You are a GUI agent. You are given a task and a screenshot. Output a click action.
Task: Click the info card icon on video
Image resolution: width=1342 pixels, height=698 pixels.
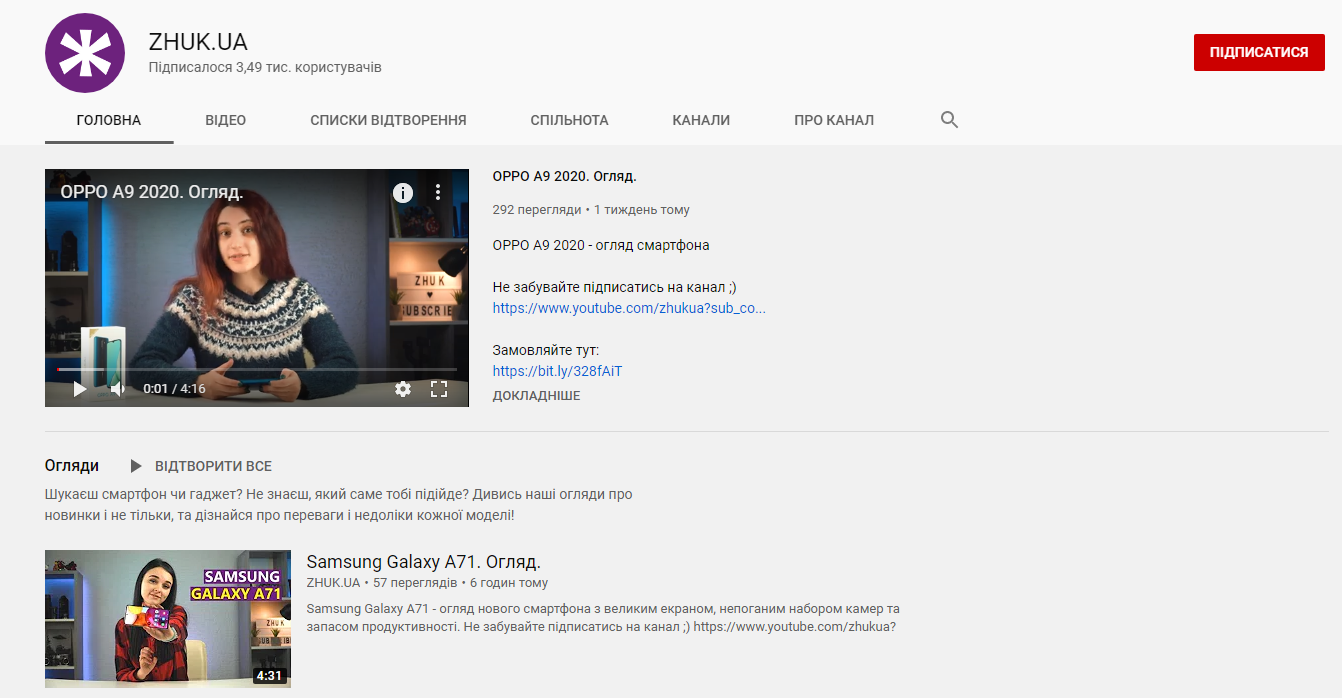(402, 193)
